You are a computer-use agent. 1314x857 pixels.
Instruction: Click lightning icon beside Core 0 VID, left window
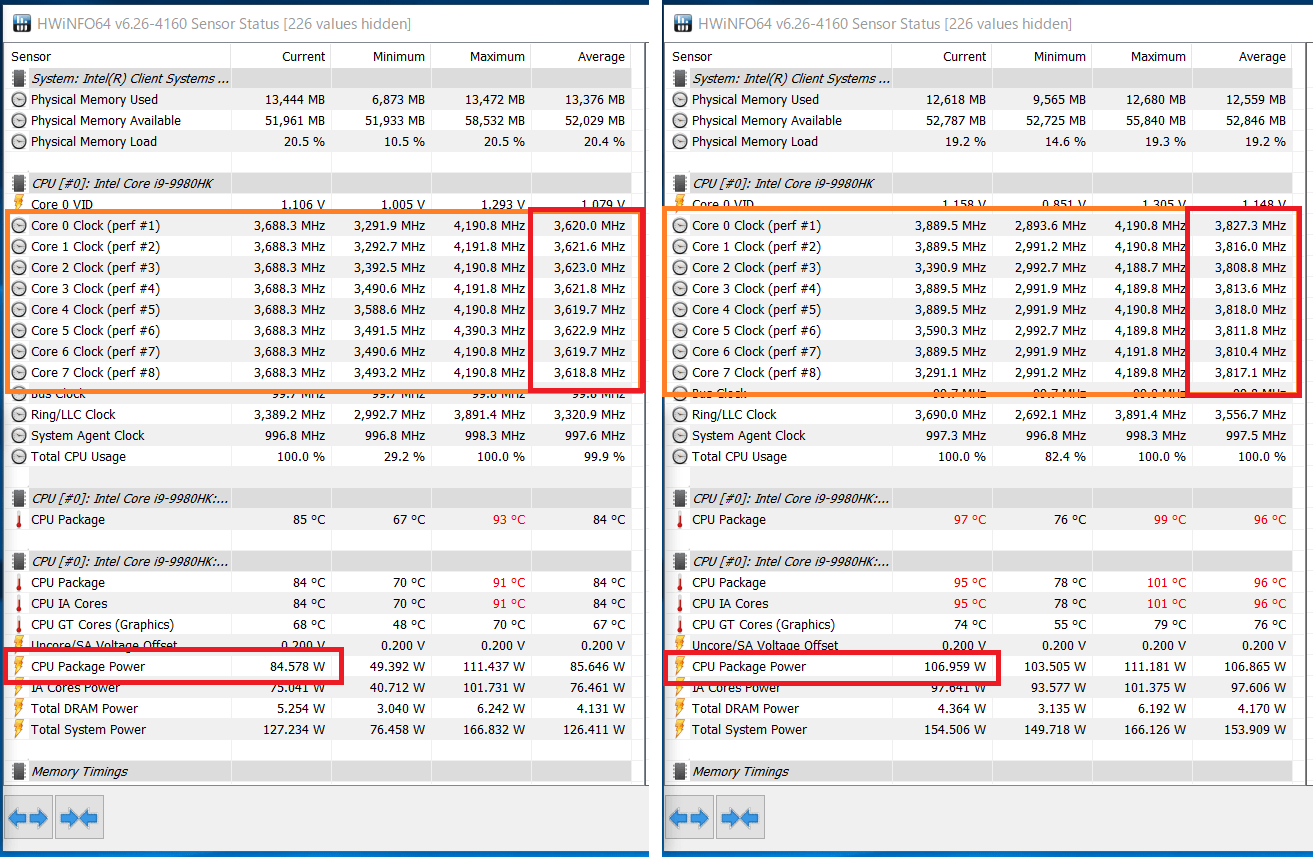(x=19, y=205)
